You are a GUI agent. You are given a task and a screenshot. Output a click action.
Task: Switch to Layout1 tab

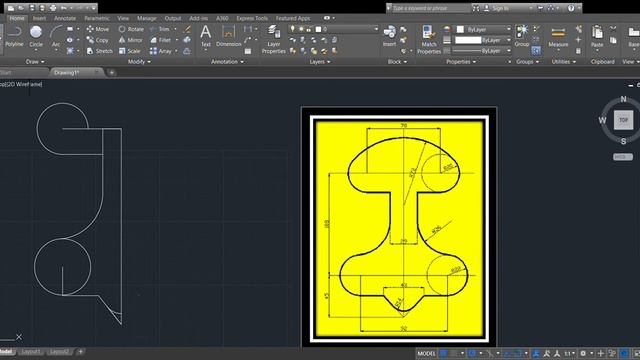tap(31, 351)
